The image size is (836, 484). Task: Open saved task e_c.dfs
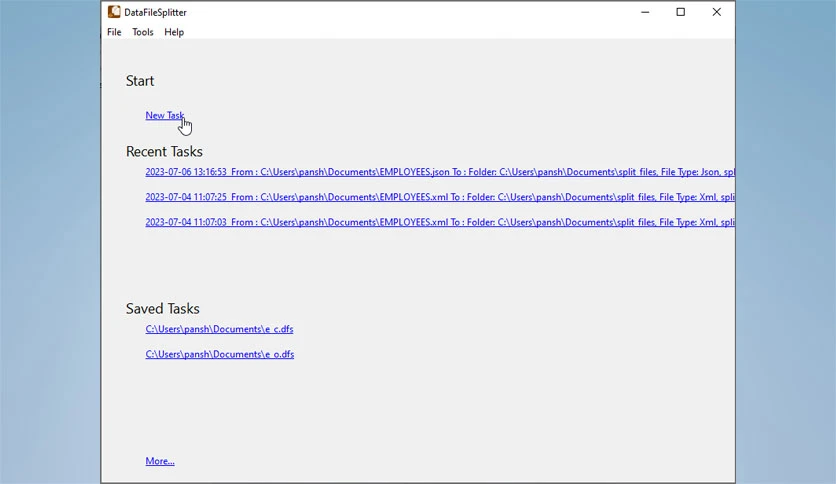219,329
